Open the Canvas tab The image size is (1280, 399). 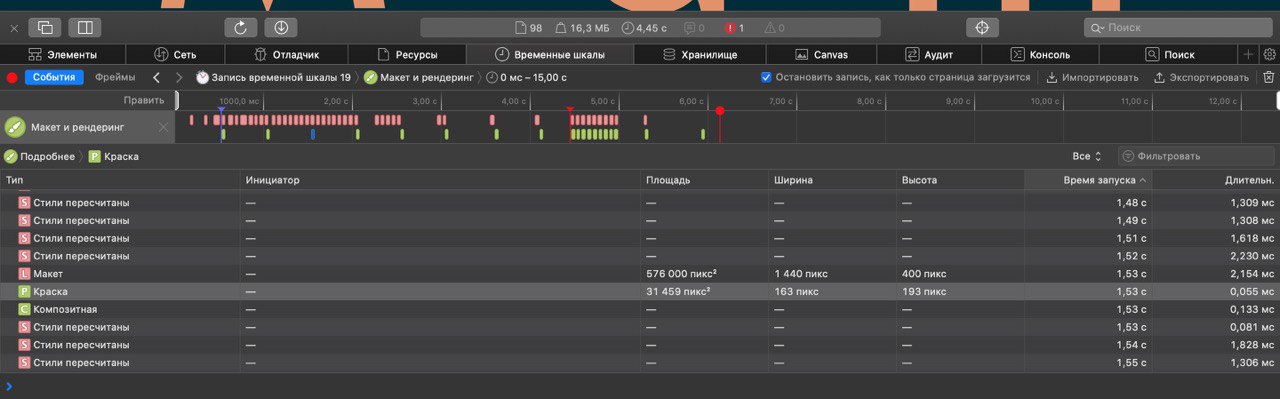(x=821, y=54)
